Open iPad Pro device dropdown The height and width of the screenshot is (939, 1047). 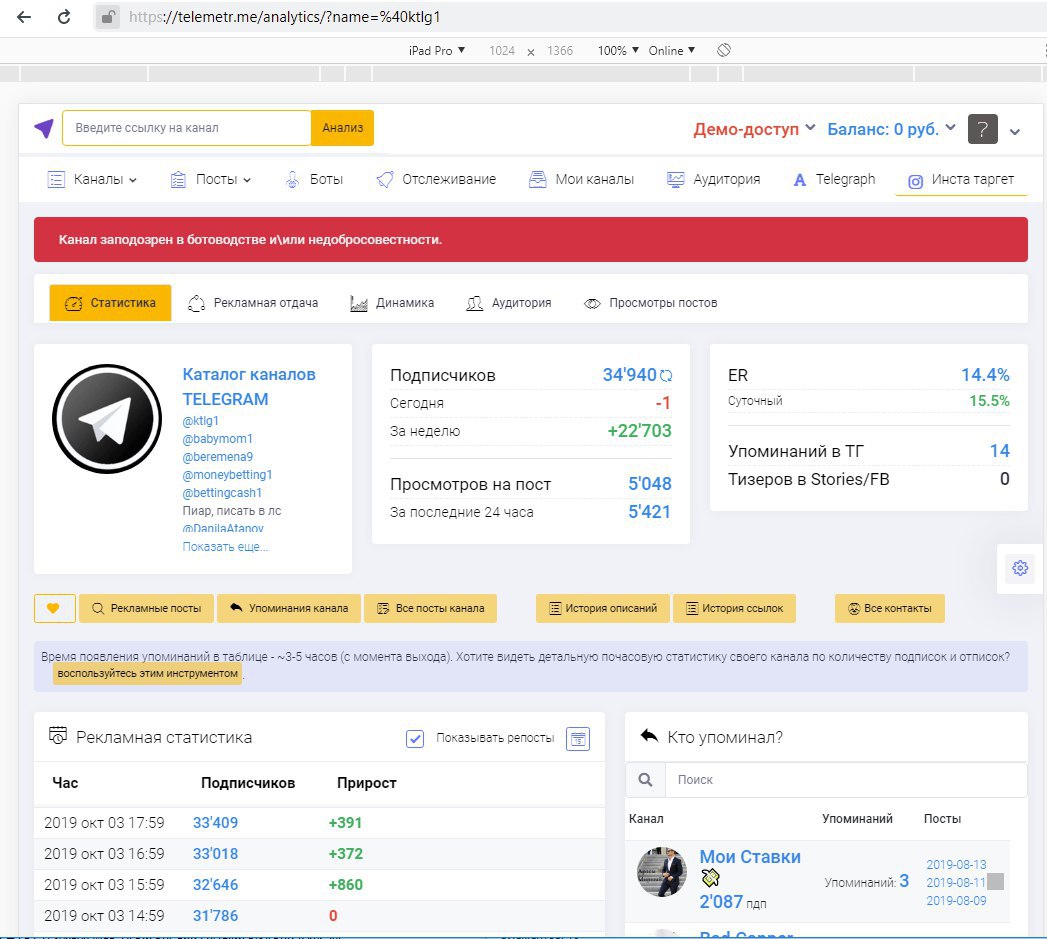(437, 50)
